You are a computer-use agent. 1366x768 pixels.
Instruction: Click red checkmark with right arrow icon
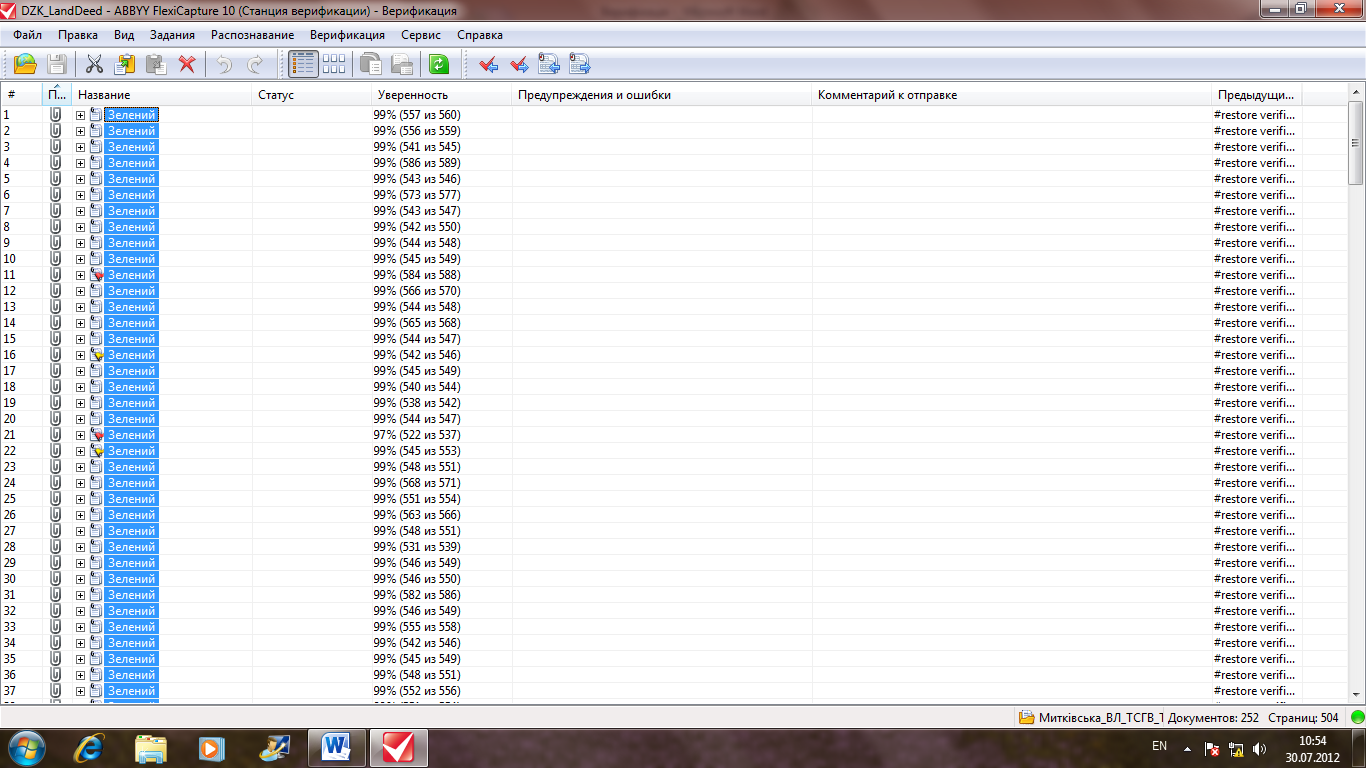coord(519,64)
